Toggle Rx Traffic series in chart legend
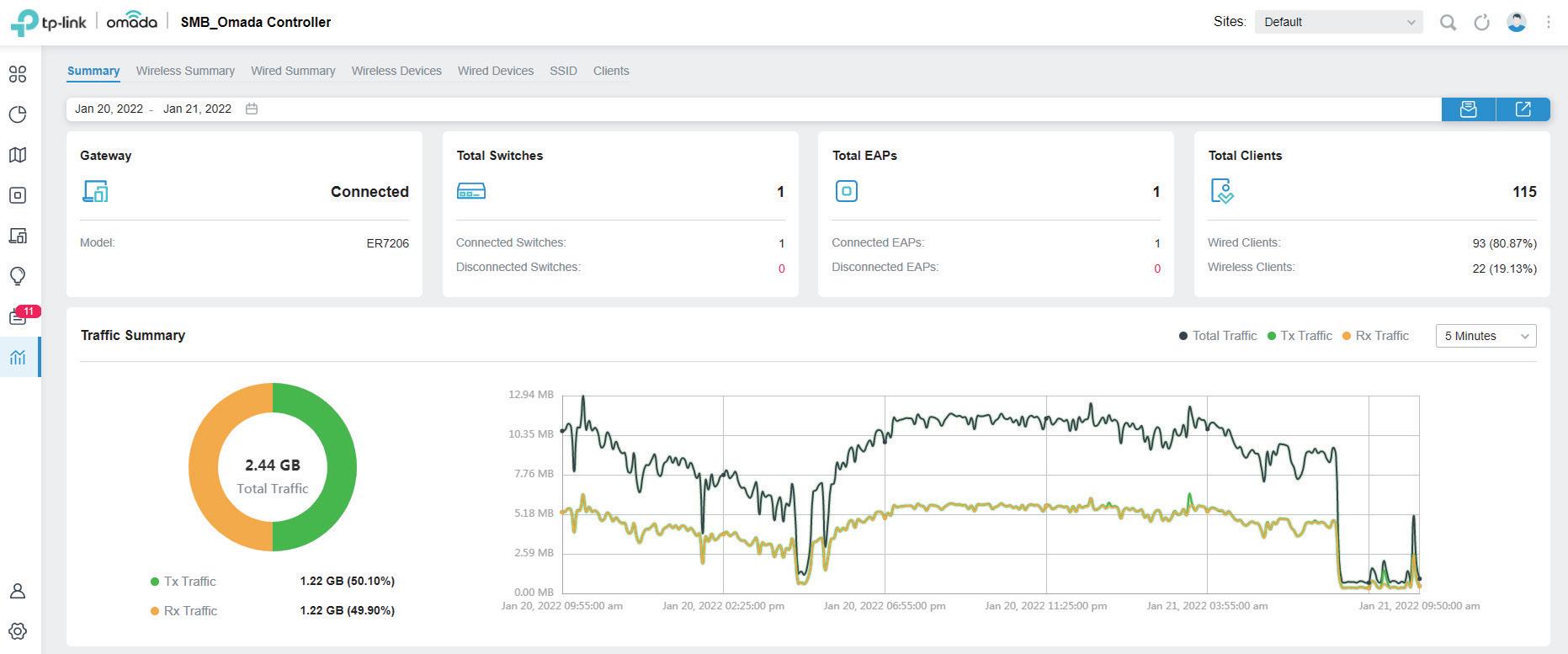Viewport: 1568px width, 654px height. (x=1375, y=336)
